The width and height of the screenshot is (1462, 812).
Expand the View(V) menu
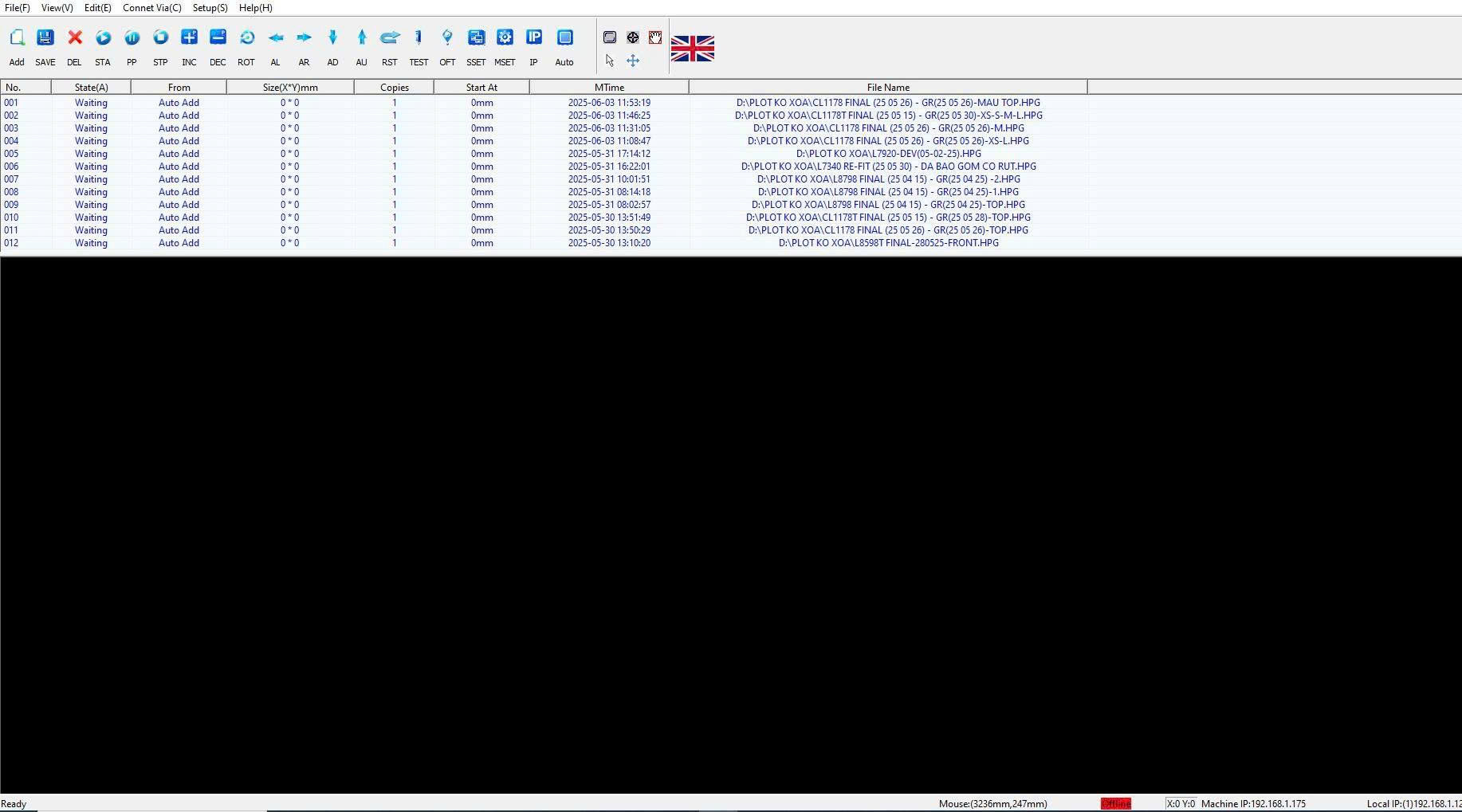[x=57, y=8]
